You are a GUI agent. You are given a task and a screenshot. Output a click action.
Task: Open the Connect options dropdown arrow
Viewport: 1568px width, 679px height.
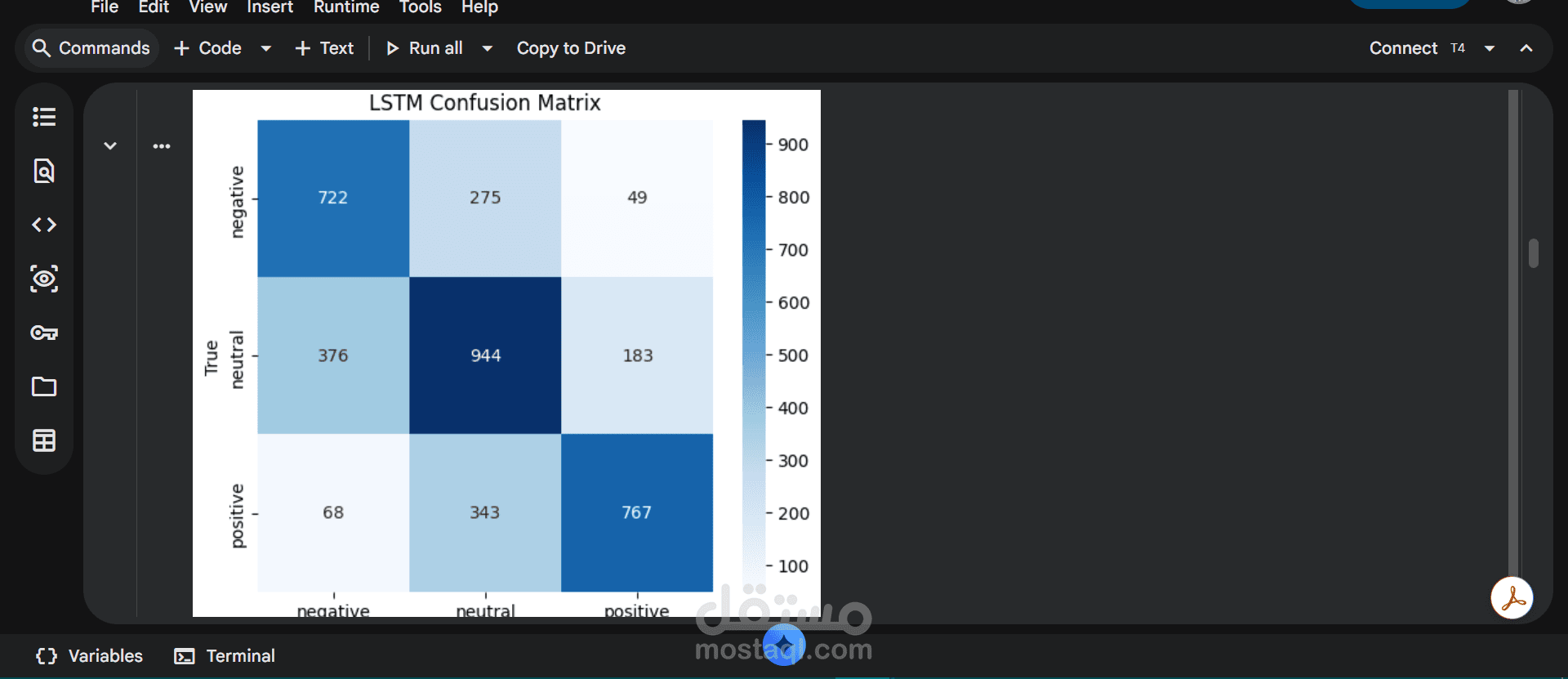1490,48
